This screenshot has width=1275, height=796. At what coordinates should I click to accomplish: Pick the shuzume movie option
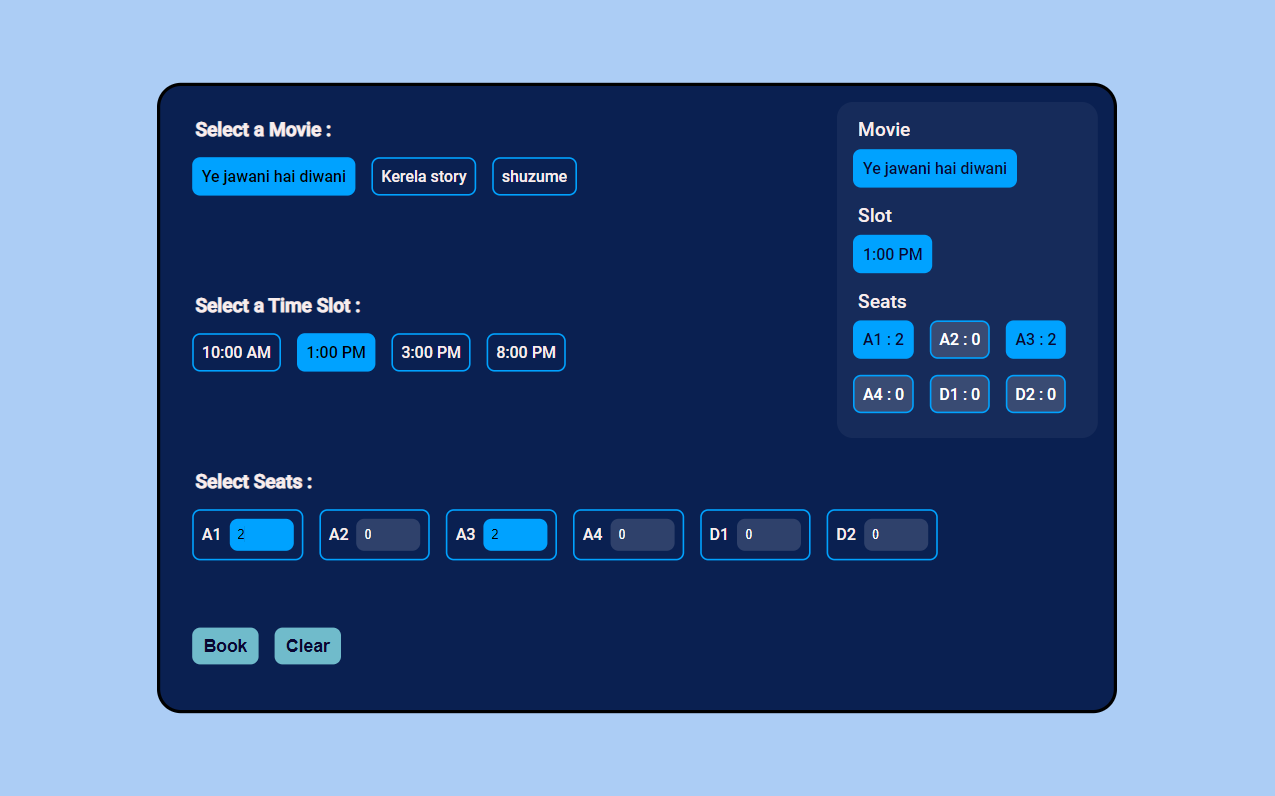tap(534, 176)
